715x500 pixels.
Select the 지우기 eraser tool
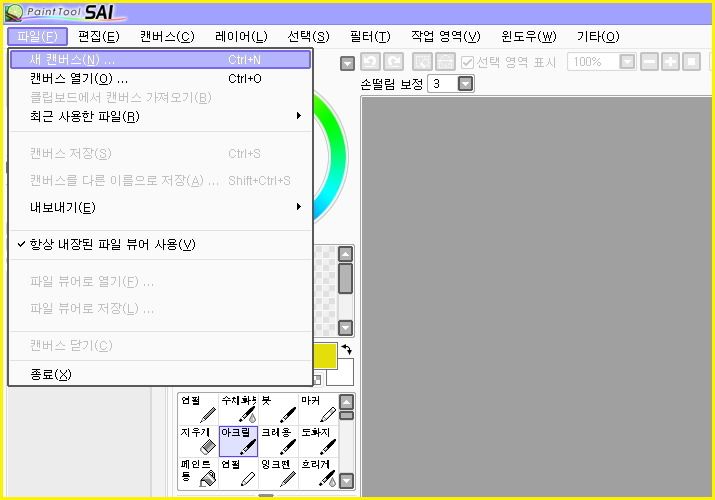click(x=198, y=441)
